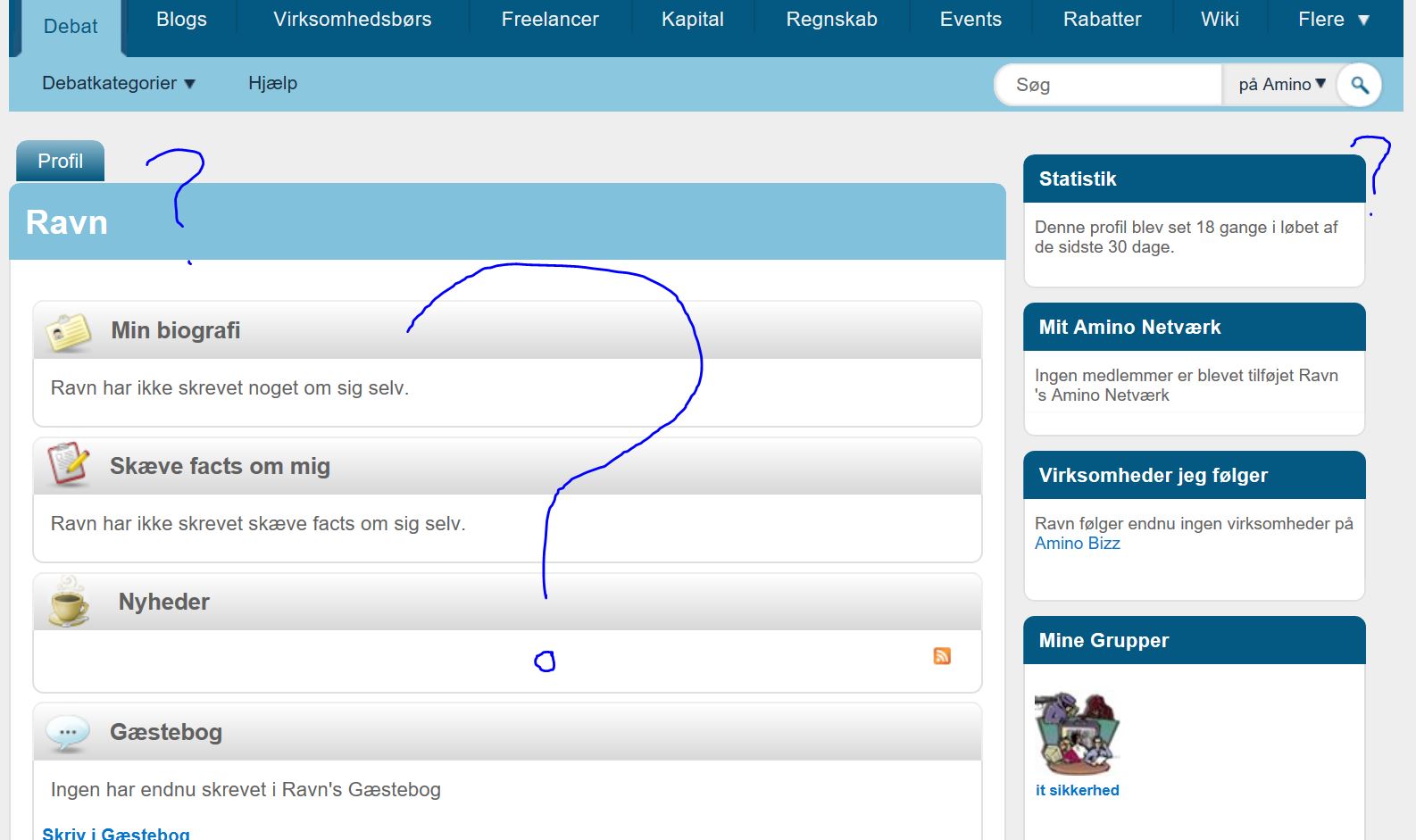Click into the Søg search field
This screenshot has width=1416, height=840.
click(x=1107, y=85)
